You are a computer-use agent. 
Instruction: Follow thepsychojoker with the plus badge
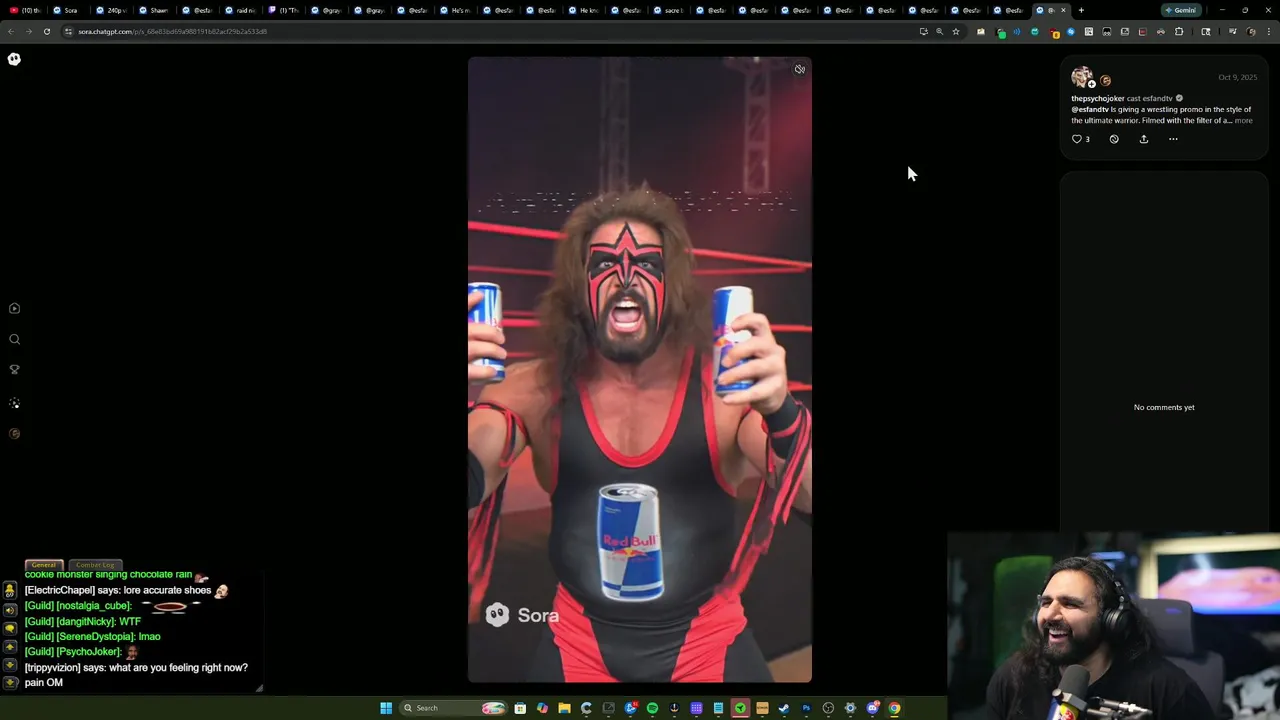[1092, 84]
